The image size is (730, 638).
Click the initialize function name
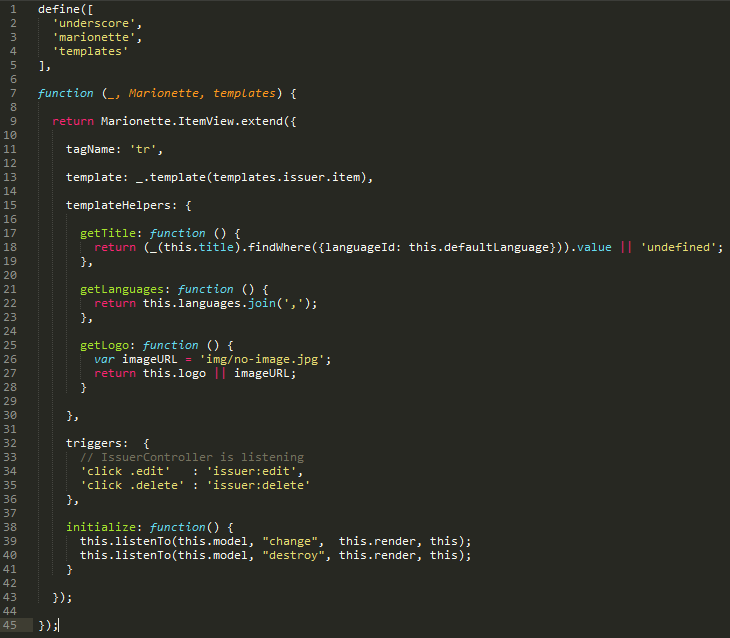tap(101, 527)
